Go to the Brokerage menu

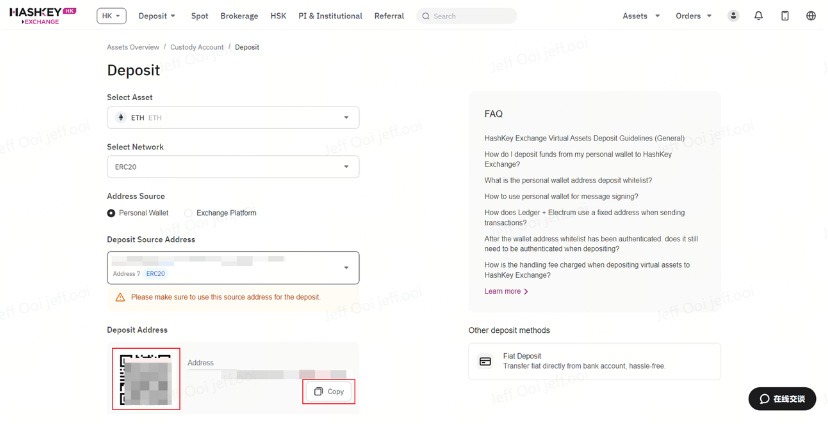click(x=239, y=16)
